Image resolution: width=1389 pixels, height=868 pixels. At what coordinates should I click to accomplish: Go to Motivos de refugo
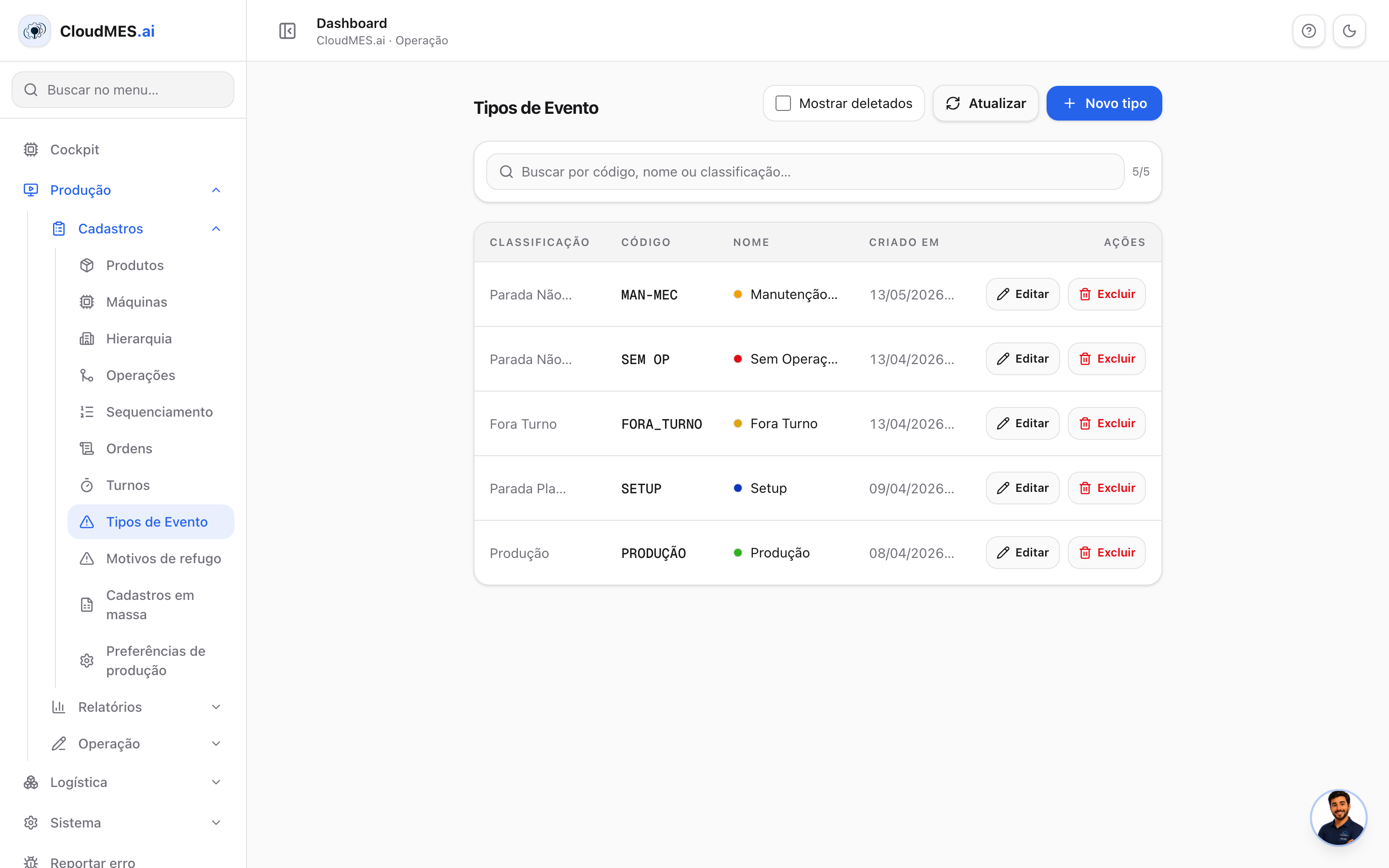click(x=151, y=558)
